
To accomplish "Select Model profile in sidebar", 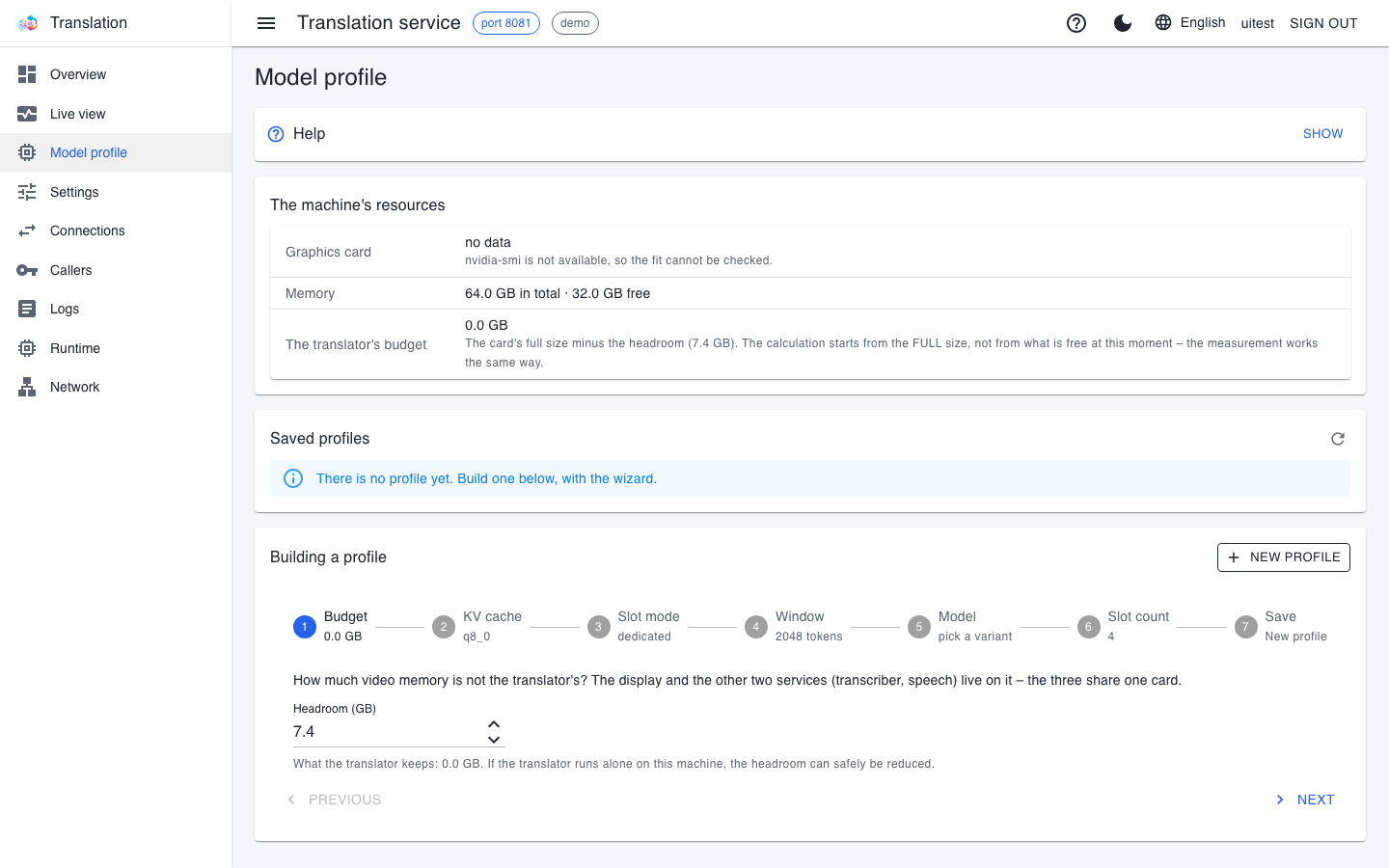I will (116, 152).
